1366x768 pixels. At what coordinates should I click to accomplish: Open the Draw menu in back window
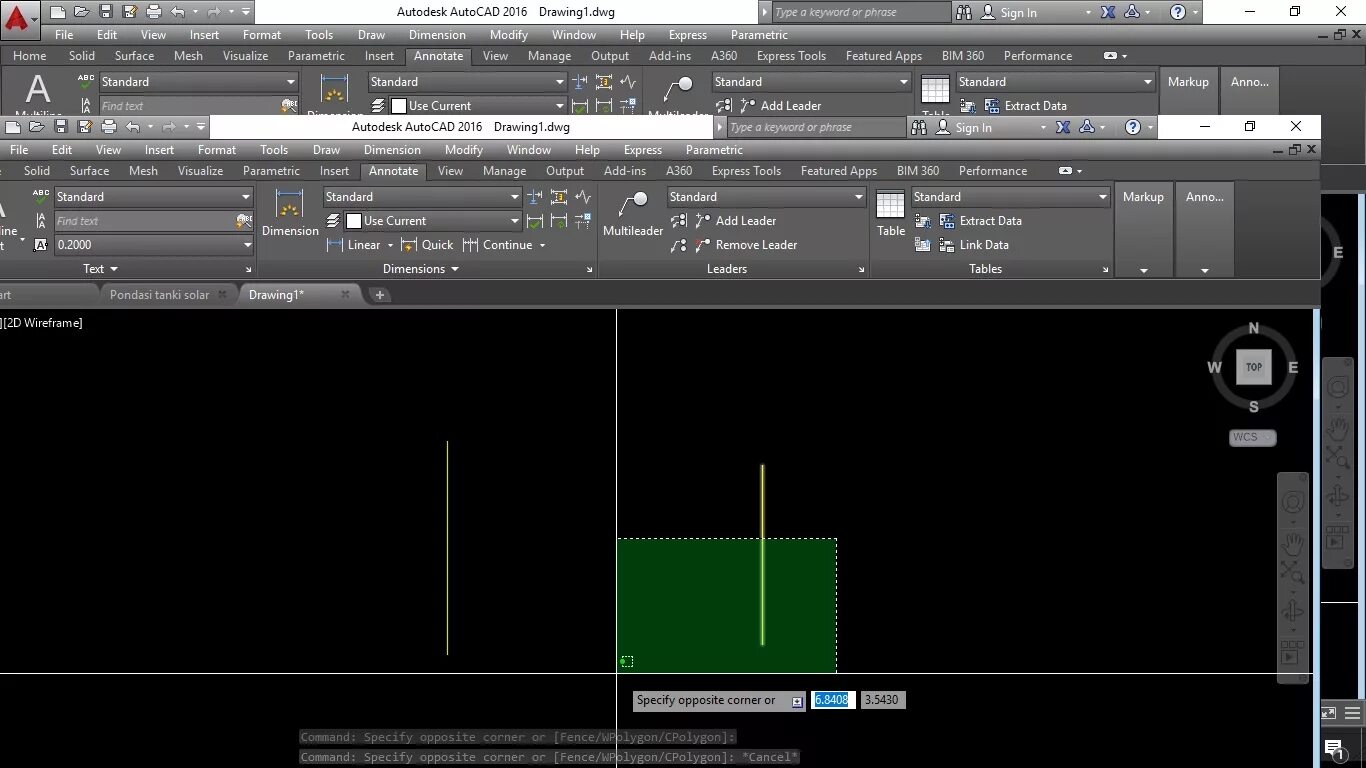(x=371, y=35)
